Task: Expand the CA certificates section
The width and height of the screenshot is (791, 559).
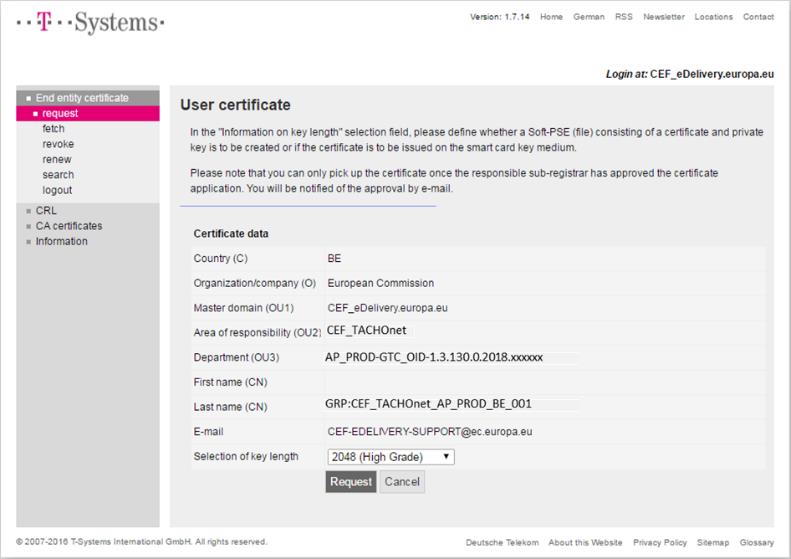Action: point(68,226)
